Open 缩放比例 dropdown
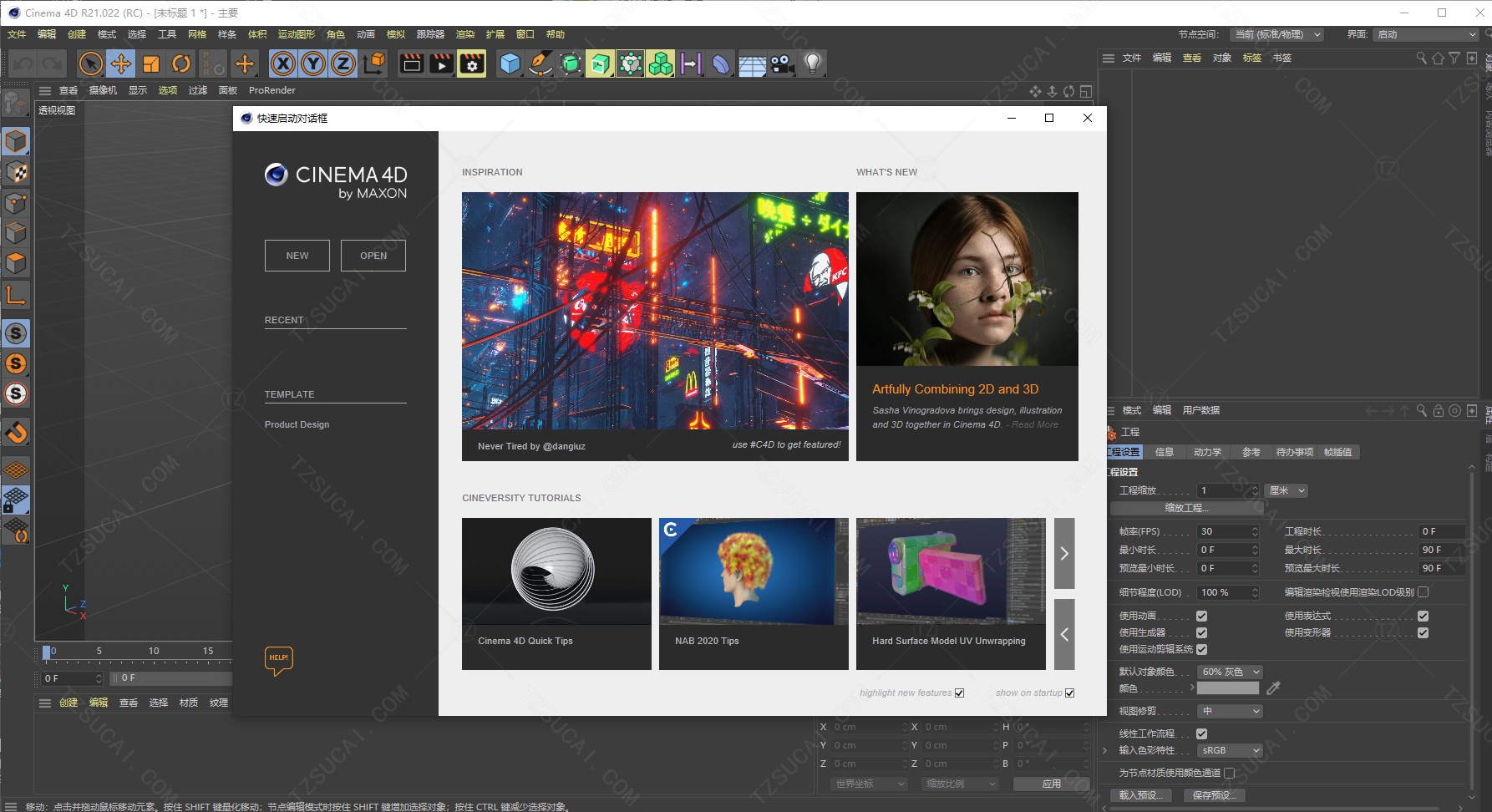 [961, 784]
